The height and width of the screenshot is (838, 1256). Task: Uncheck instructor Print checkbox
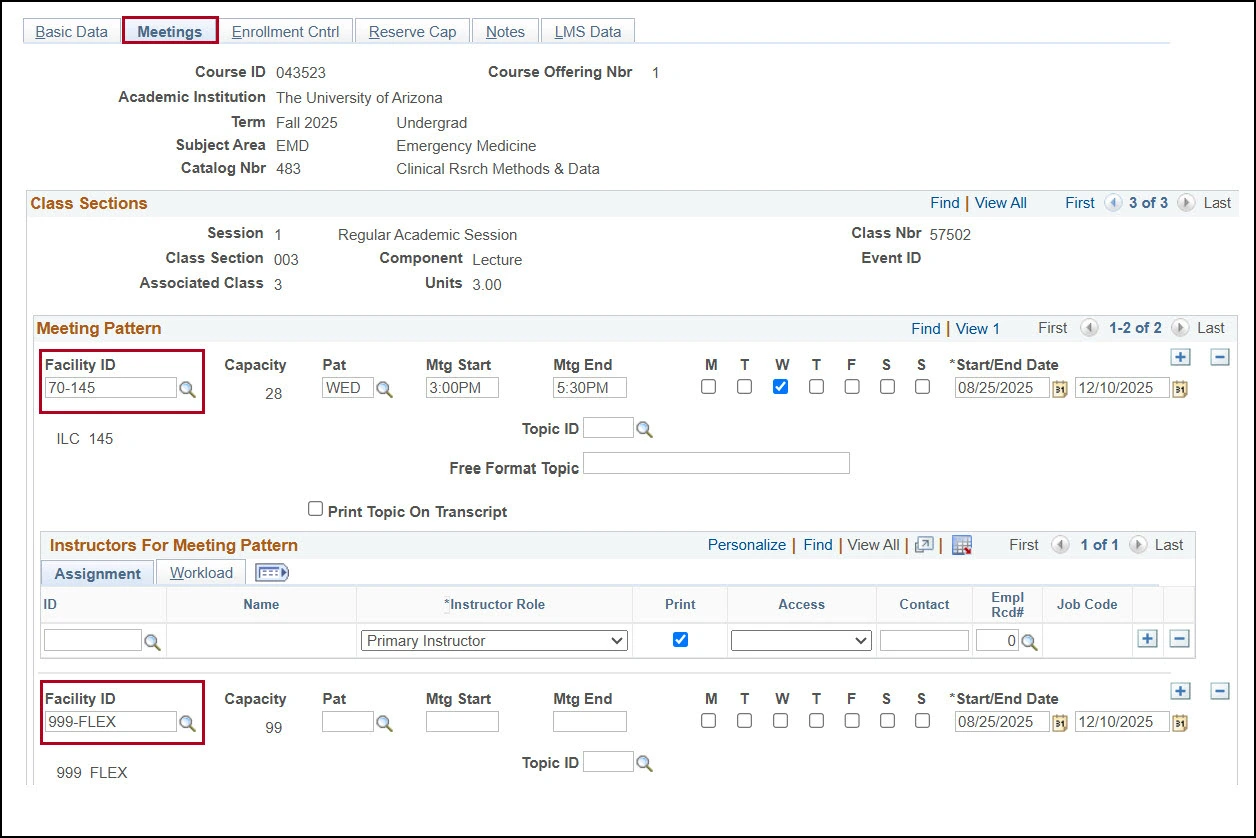(x=680, y=639)
